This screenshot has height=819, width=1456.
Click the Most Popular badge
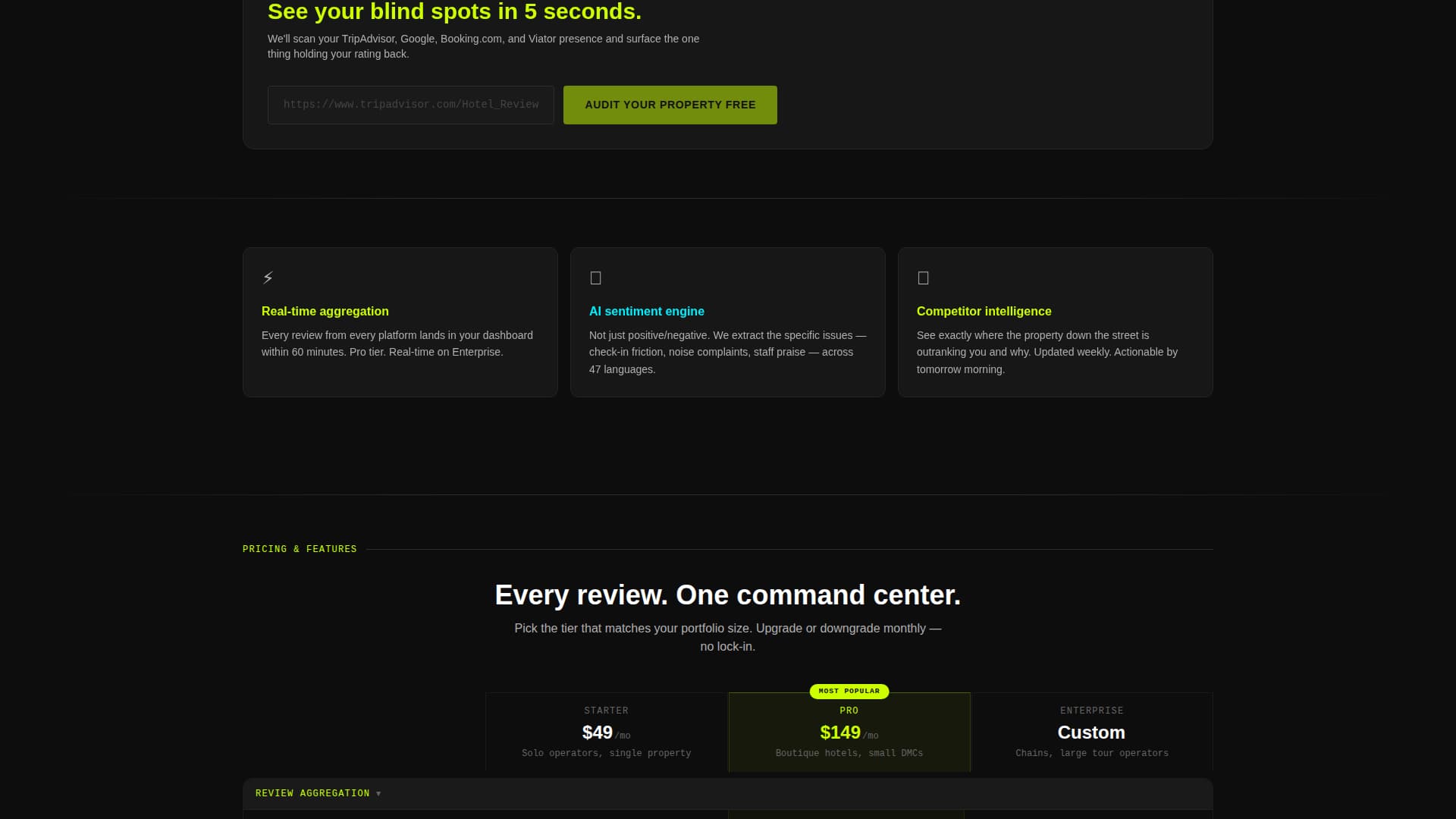tap(849, 691)
